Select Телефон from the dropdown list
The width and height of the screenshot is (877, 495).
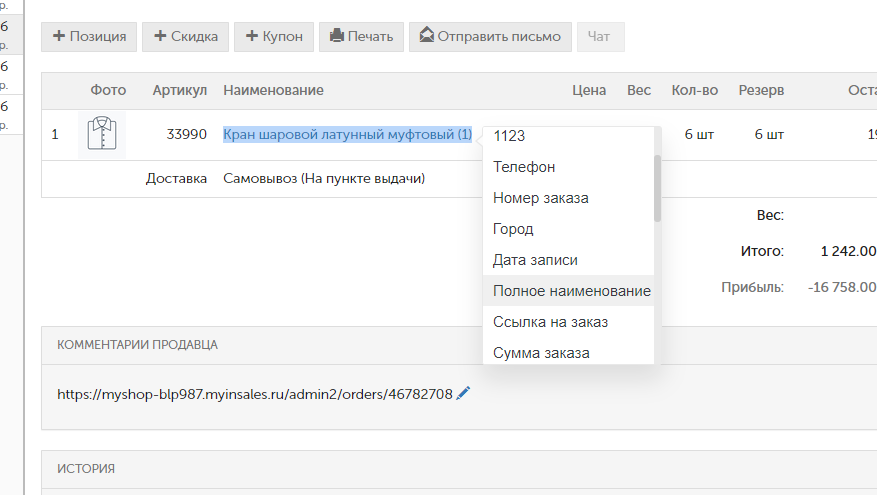[524, 167]
